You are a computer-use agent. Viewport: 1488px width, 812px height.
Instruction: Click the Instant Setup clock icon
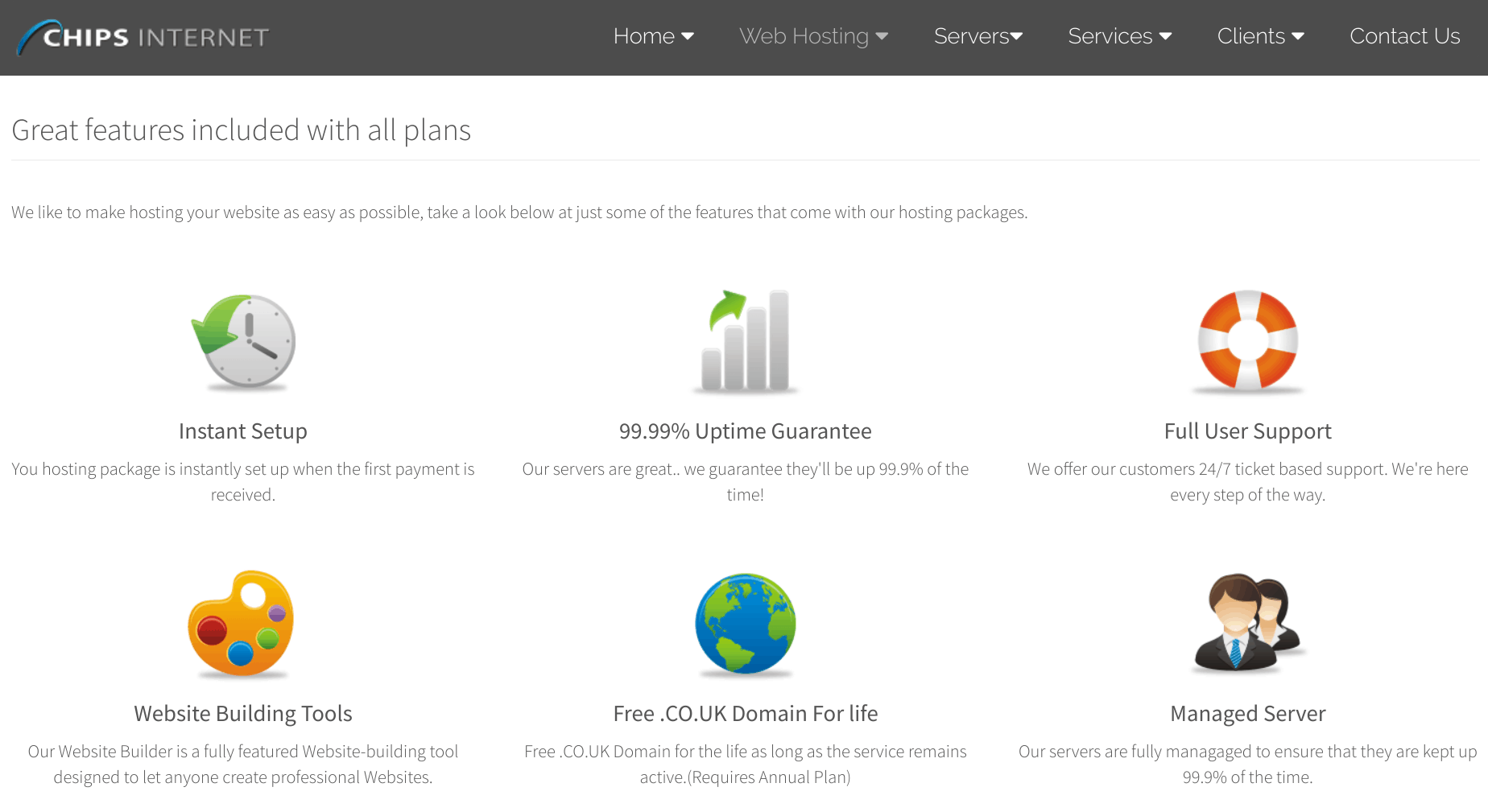click(x=243, y=343)
